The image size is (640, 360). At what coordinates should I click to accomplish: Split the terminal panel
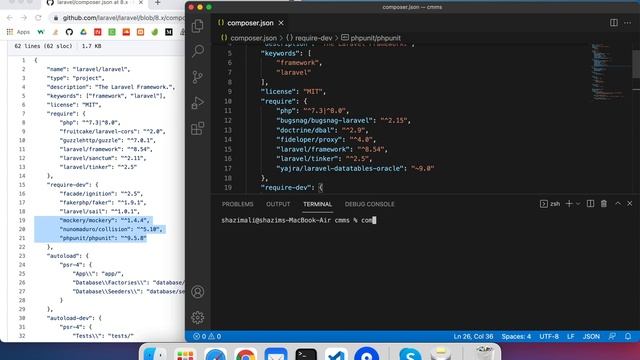coord(590,204)
